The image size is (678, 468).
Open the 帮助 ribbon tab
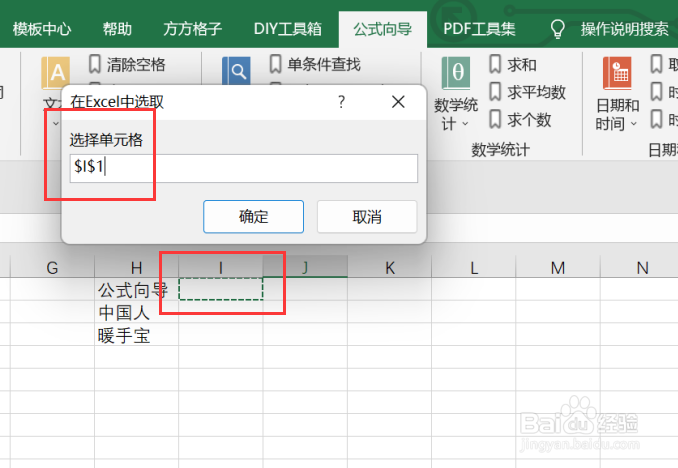[x=117, y=29]
